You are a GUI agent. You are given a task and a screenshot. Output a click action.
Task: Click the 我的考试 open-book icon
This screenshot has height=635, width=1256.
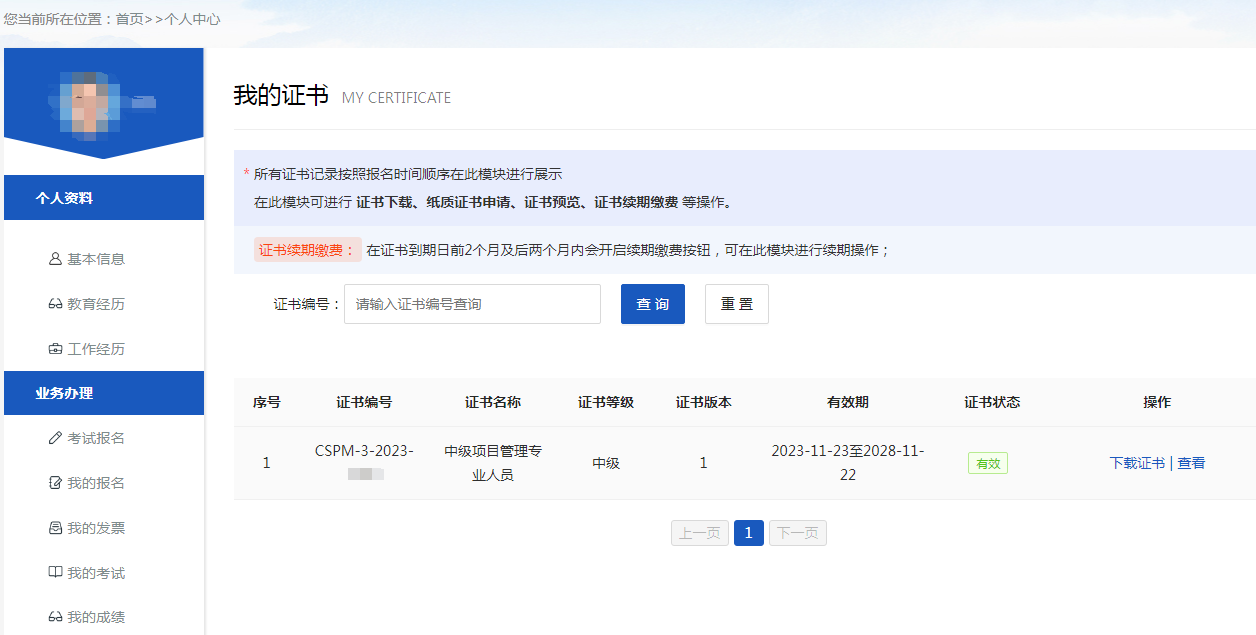[x=57, y=571]
